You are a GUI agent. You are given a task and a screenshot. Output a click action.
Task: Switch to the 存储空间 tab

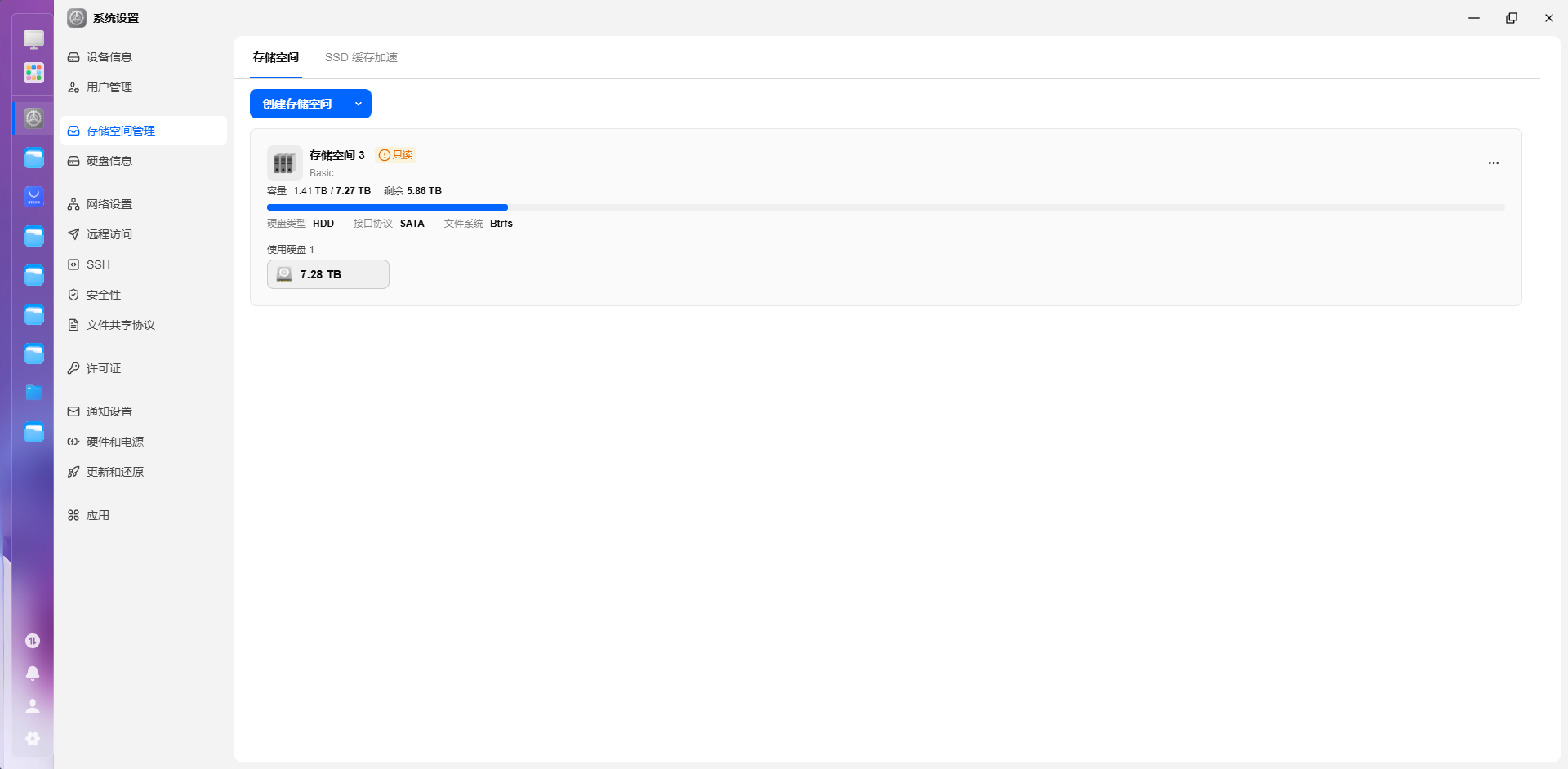coord(276,57)
